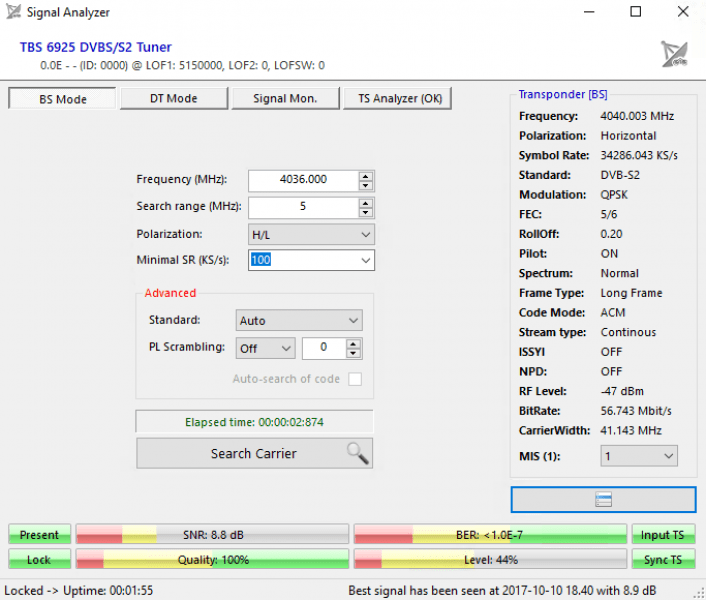This screenshot has width=706, height=600.
Task: Minimize the Signal Analyzer window
Action: [x=589, y=12]
